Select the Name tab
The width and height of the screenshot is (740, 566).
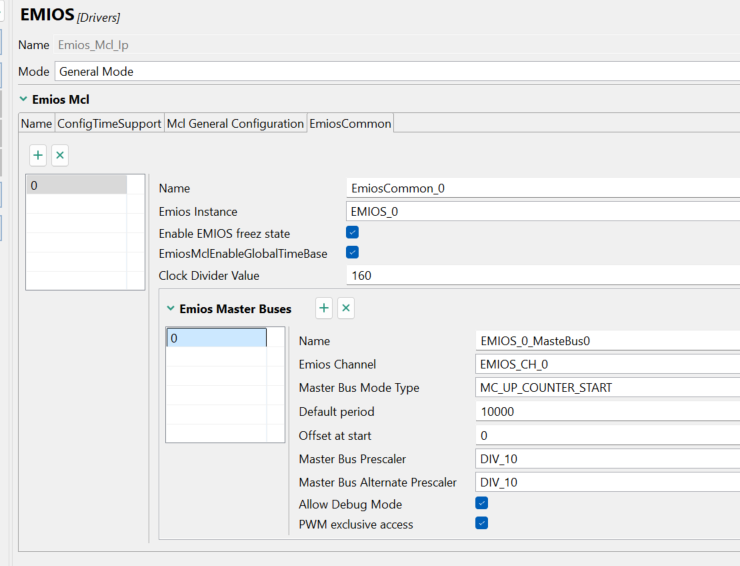36,123
